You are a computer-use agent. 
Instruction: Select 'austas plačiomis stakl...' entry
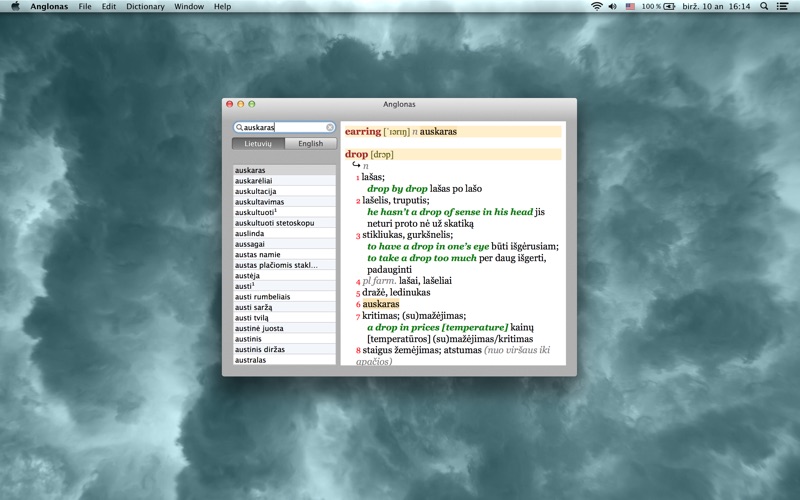point(284,265)
